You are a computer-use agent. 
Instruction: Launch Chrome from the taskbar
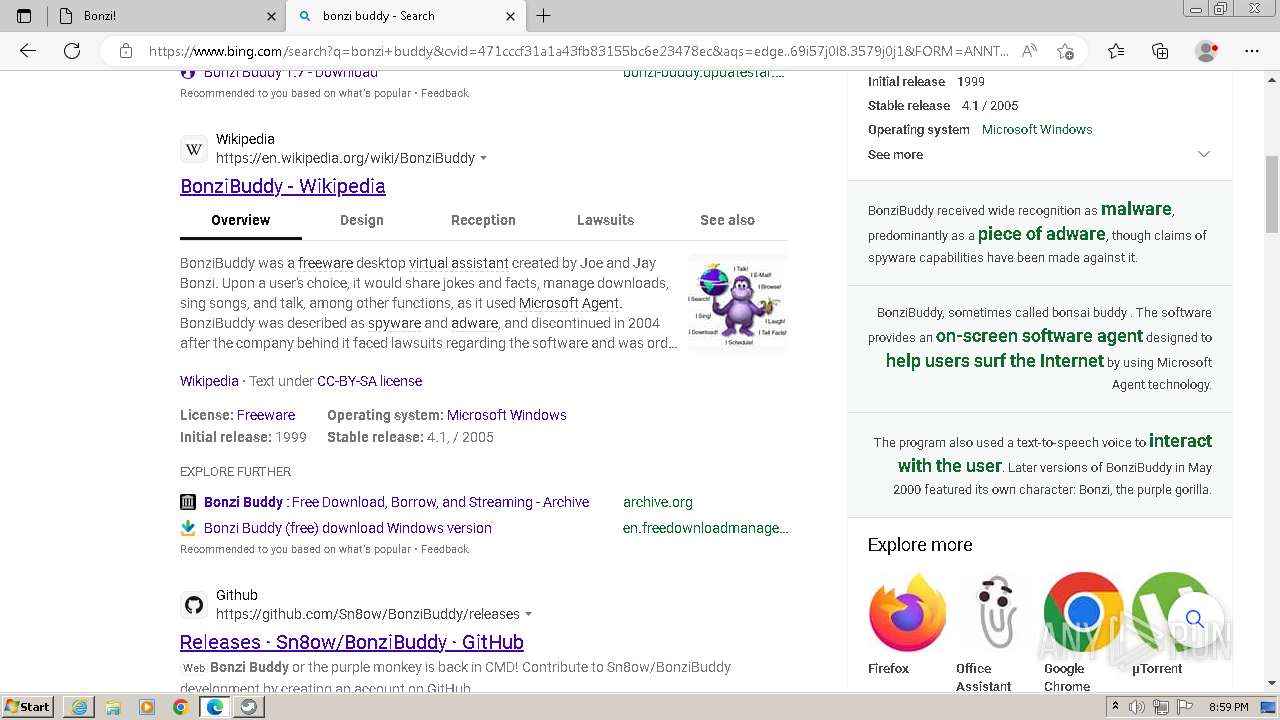point(181,707)
